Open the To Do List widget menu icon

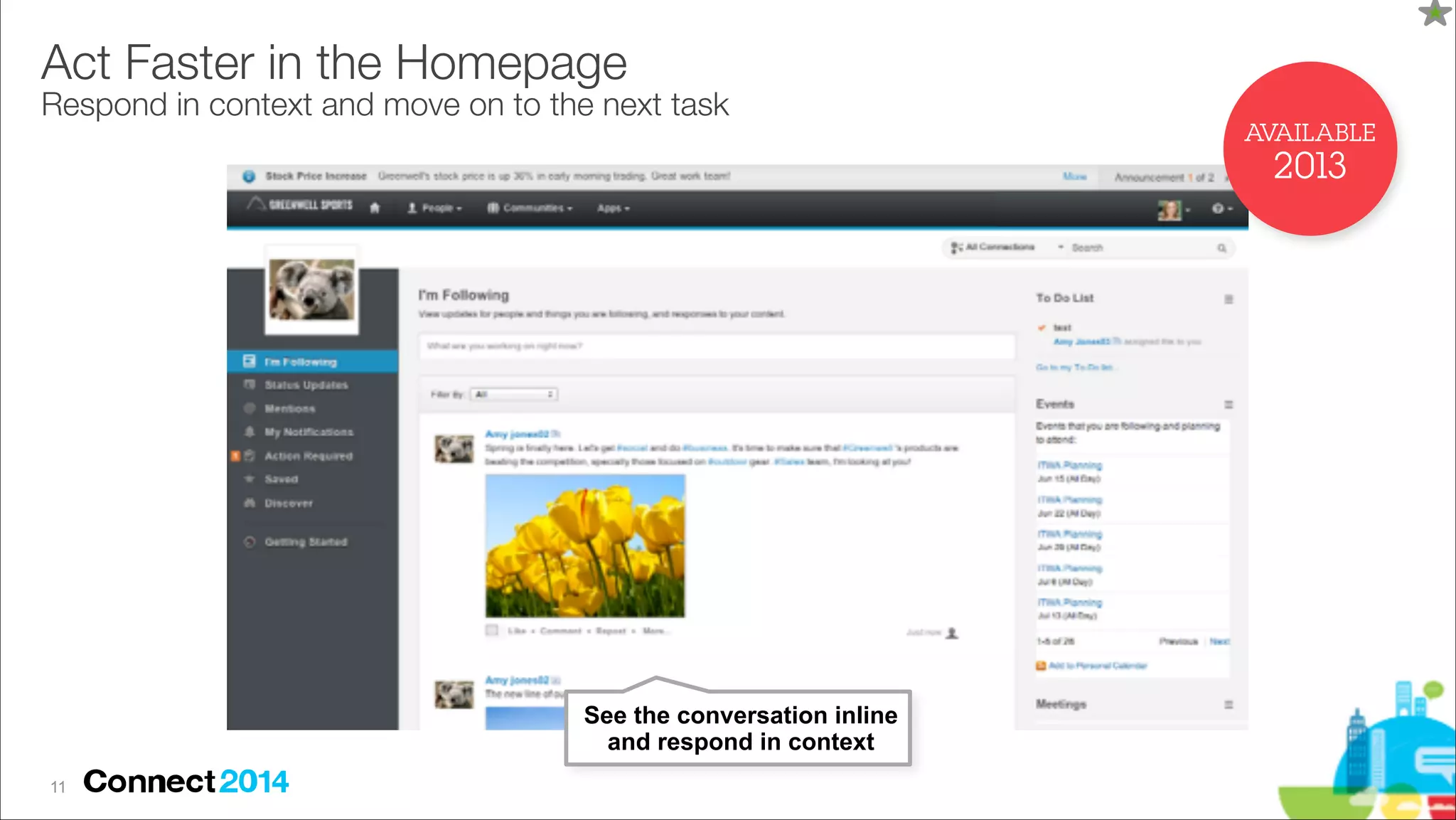click(1228, 299)
